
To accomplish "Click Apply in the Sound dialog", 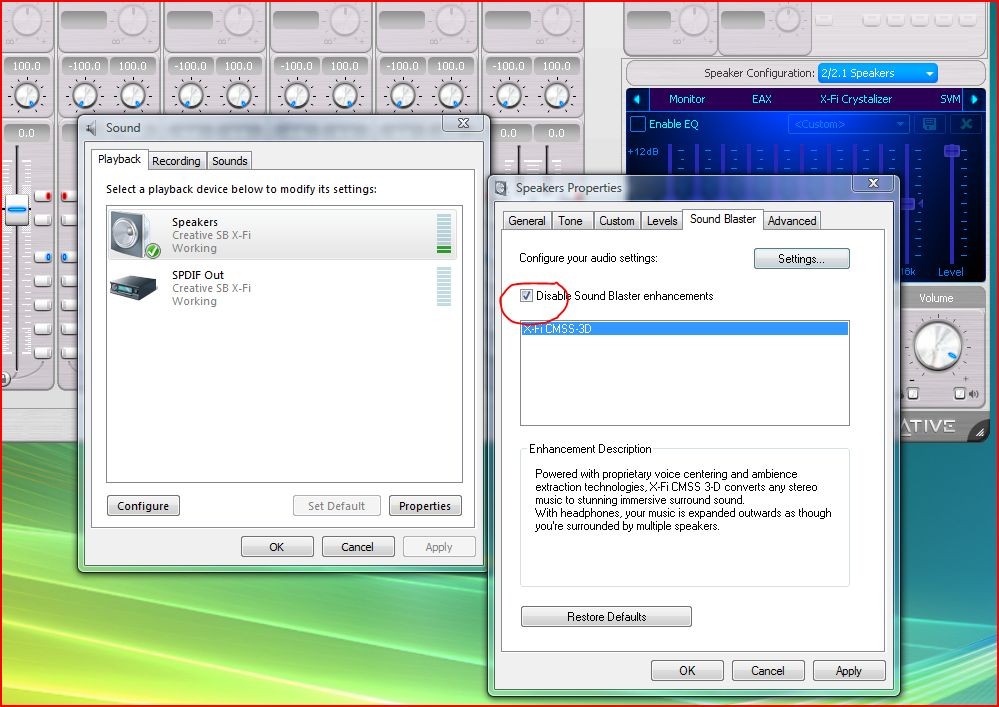I will pyautogui.click(x=439, y=546).
